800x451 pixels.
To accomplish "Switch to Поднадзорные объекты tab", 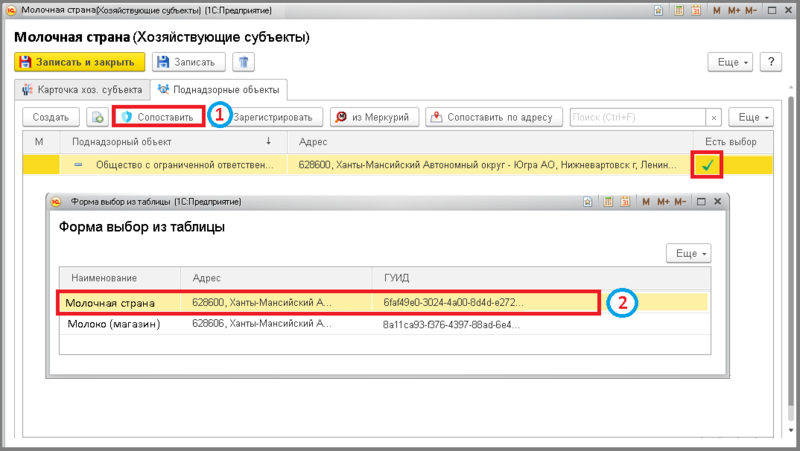I will 219,90.
